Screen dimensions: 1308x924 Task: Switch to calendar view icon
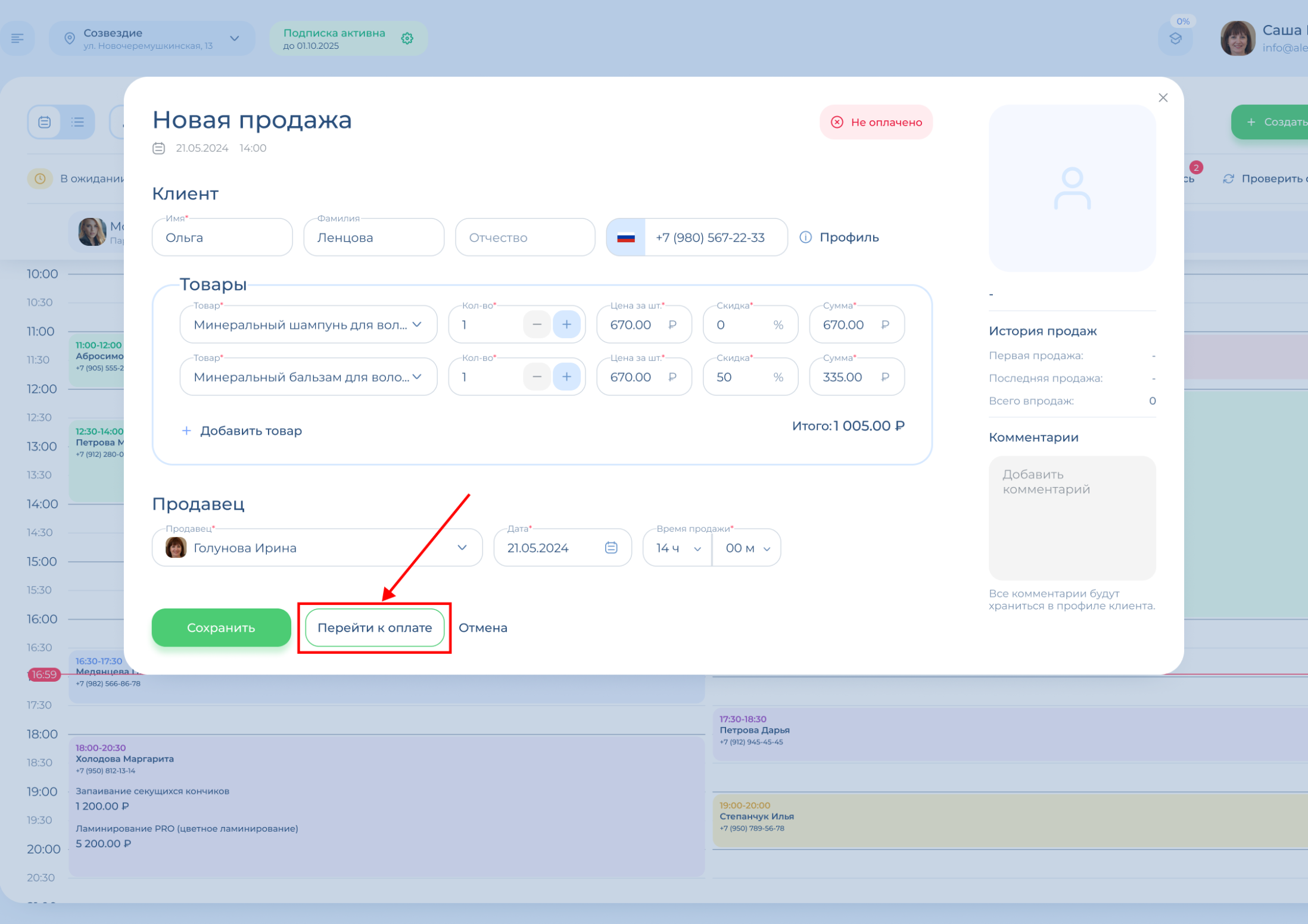(x=45, y=122)
